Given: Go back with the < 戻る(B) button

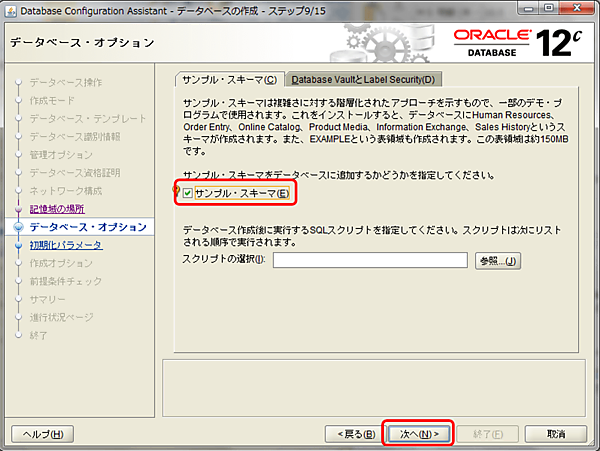Looking at the screenshot, I should click(x=356, y=434).
